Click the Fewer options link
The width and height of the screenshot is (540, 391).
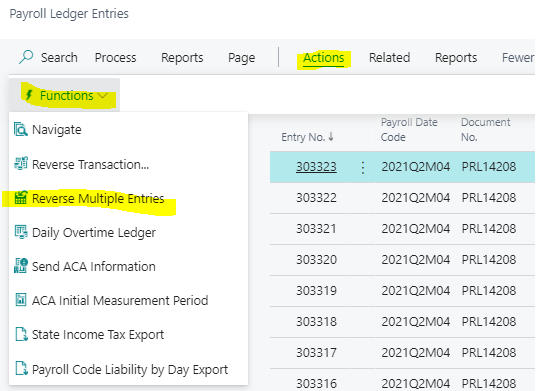click(518, 58)
